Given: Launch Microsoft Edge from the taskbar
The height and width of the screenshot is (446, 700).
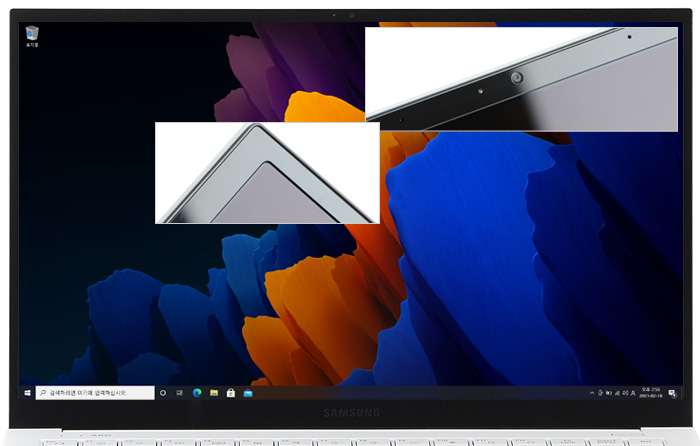Looking at the screenshot, I should click(x=197, y=393).
